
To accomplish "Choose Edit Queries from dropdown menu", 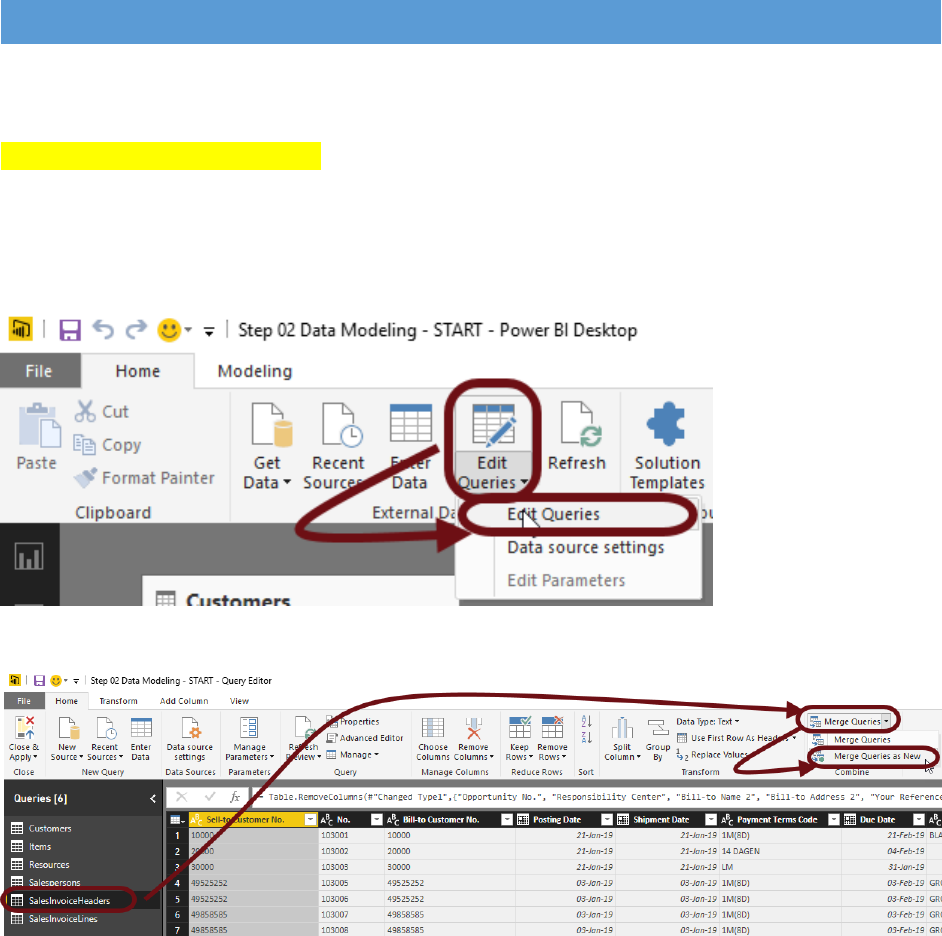I will tap(553, 514).
